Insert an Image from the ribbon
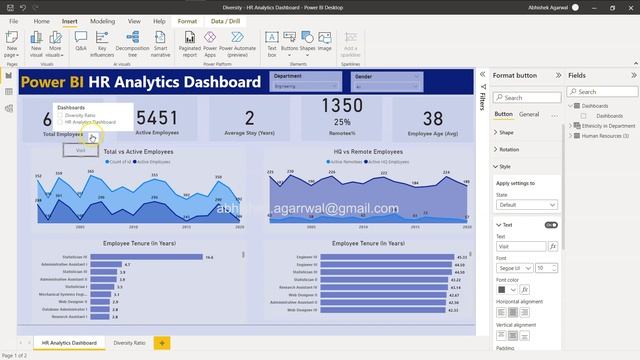The height and width of the screenshot is (360, 640). click(324, 41)
